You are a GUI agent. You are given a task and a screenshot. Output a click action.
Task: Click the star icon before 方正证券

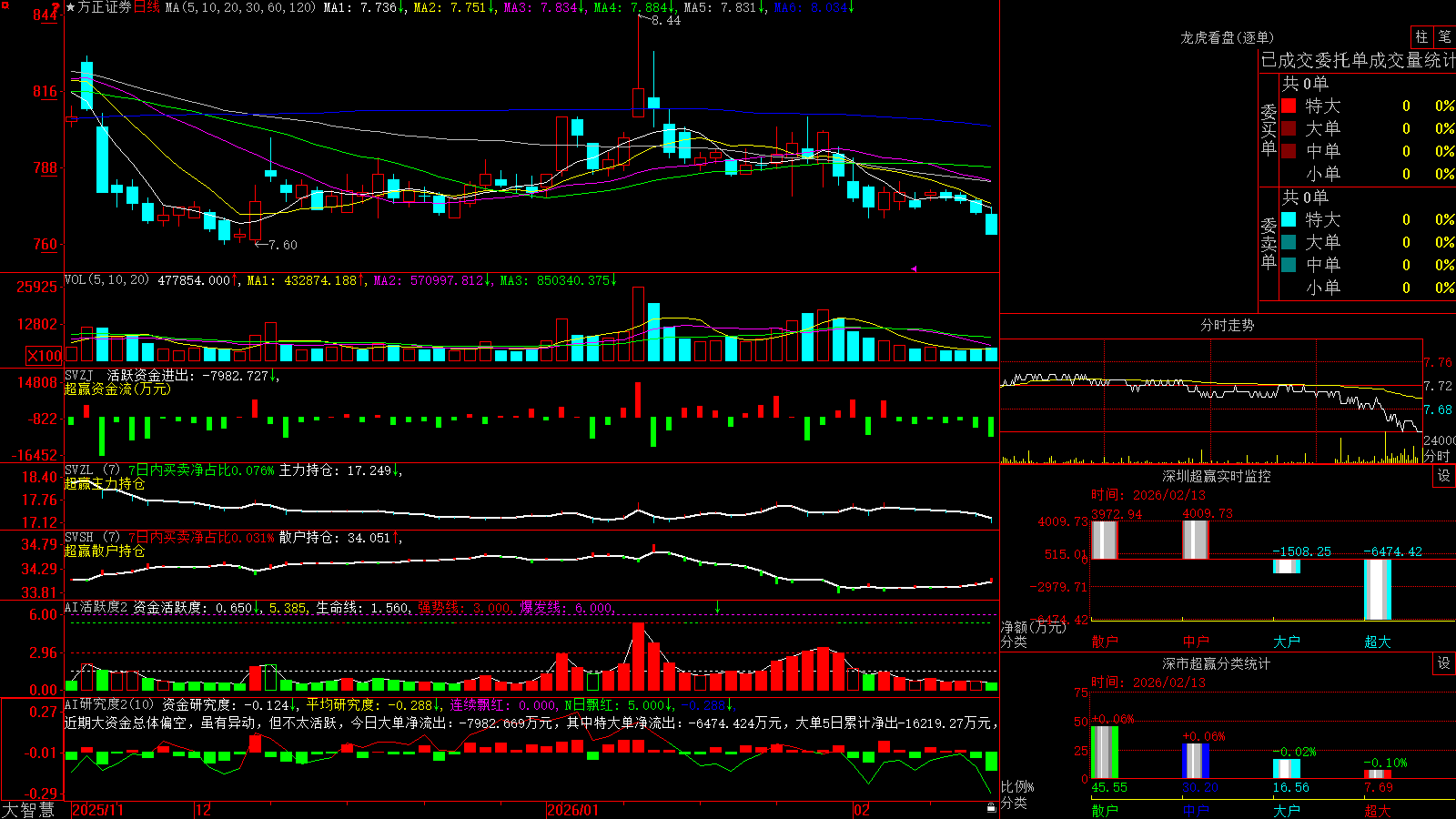tap(71, 7)
